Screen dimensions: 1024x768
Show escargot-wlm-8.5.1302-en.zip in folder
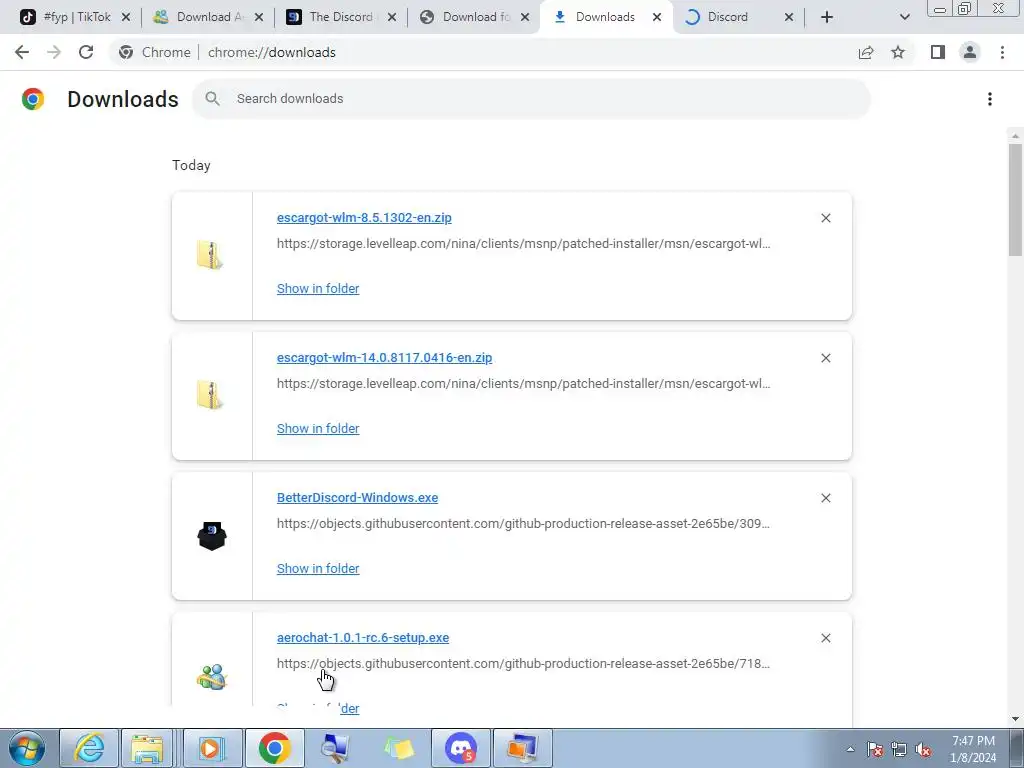(318, 288)
